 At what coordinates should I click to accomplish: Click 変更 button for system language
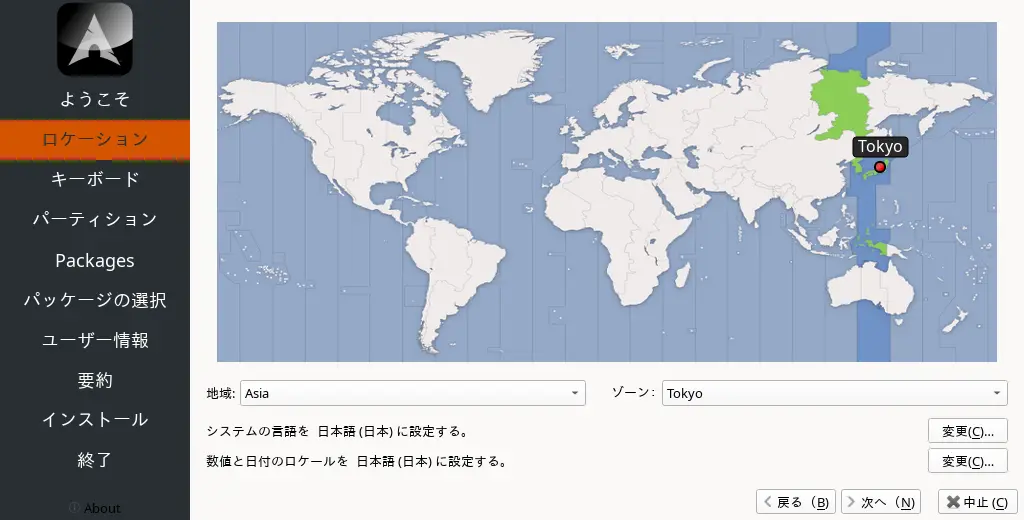967,431
